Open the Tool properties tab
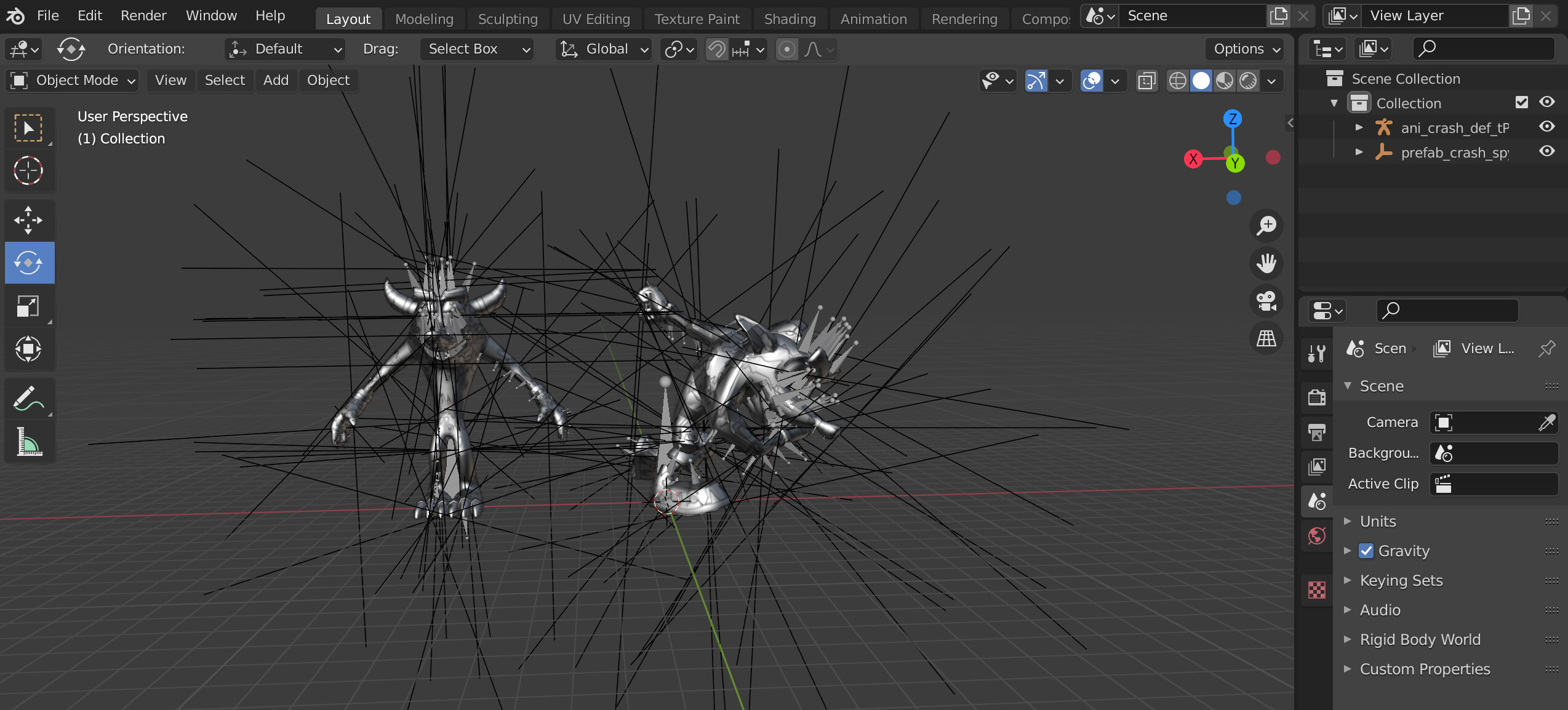Viewport: 1568px width, 710px height. [1317, 353]
